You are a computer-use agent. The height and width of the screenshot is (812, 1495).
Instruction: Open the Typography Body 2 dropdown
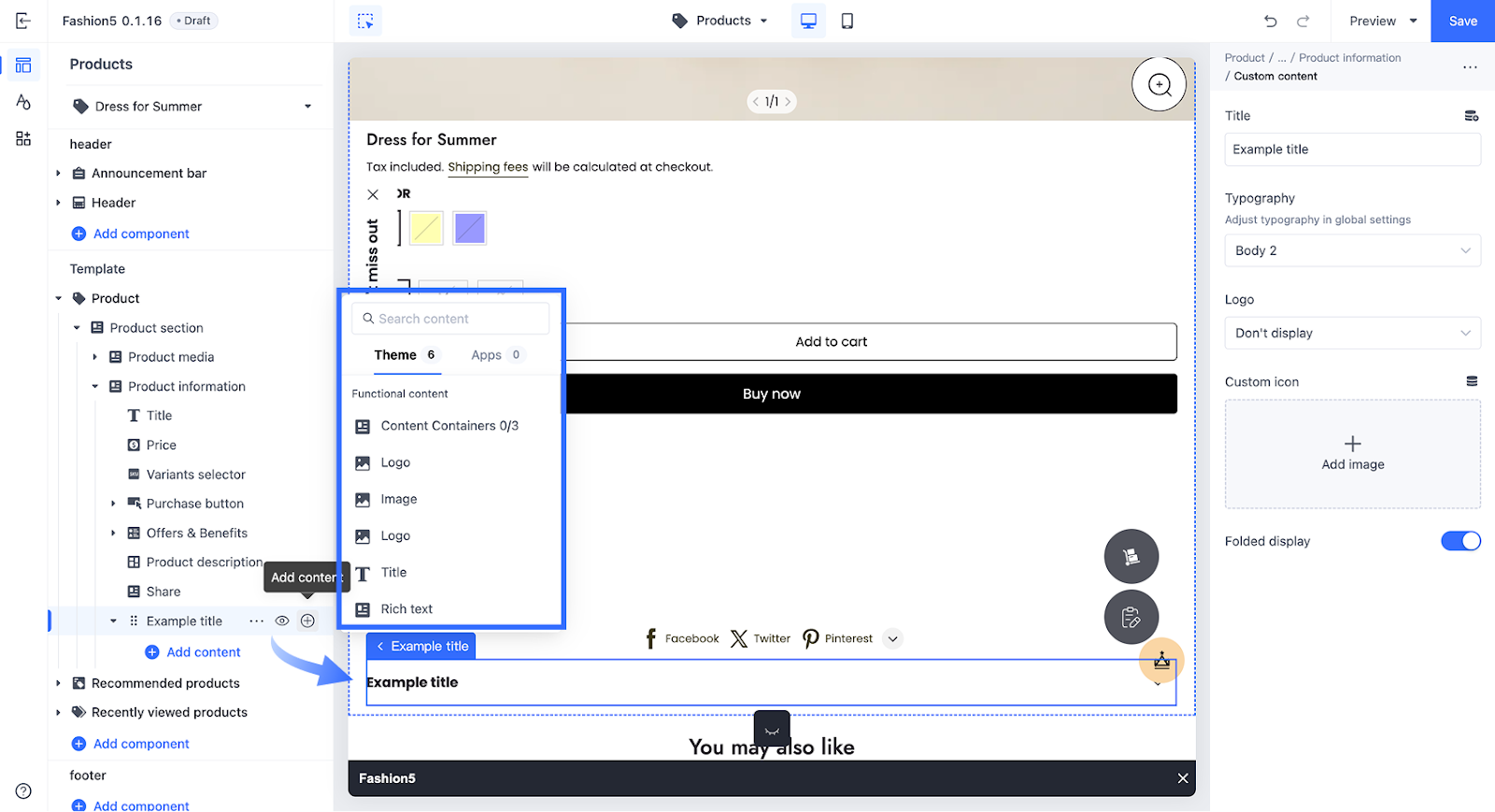[x=1351, y=250]
